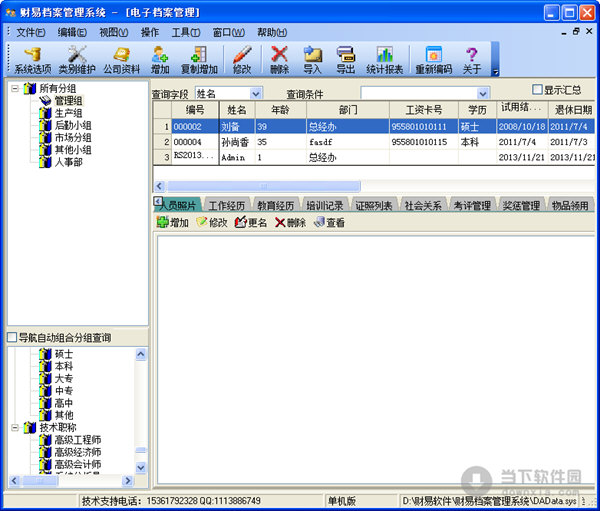Toggle 导航自动组合分组查询 checkbox

(x=12, y=337)
